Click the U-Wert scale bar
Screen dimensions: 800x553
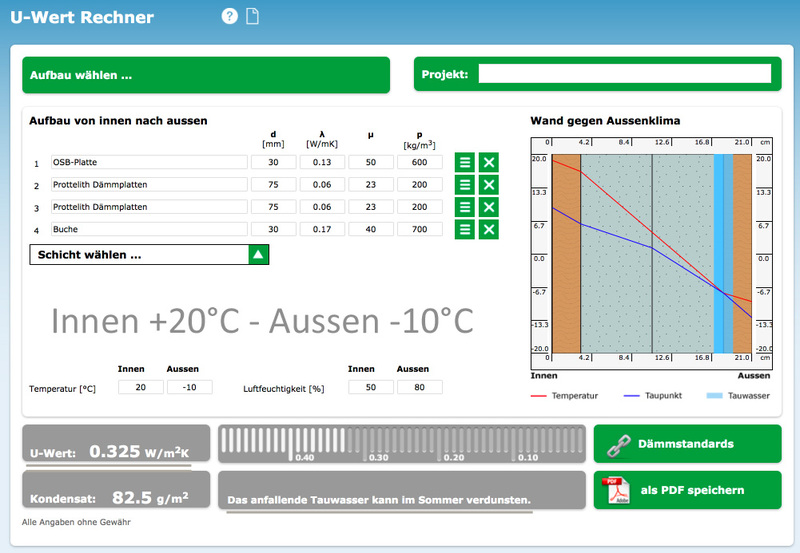401,443
